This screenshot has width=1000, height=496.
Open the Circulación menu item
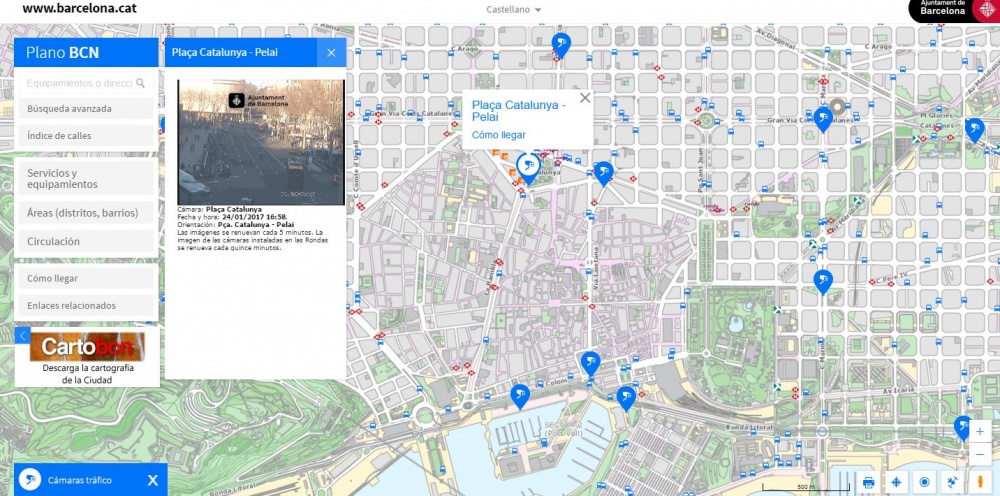point(86,242)
